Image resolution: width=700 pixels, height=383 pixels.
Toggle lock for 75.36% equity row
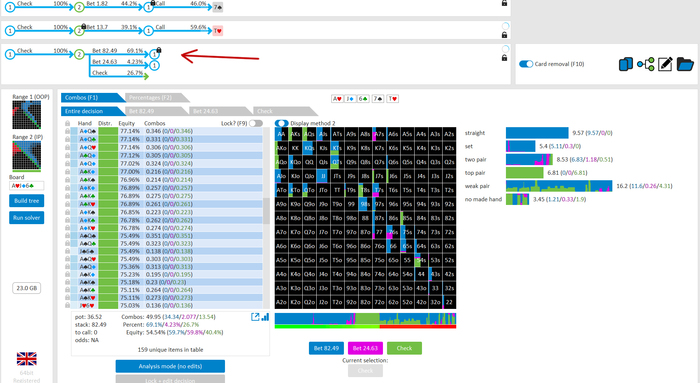click(x=67, y=266)
